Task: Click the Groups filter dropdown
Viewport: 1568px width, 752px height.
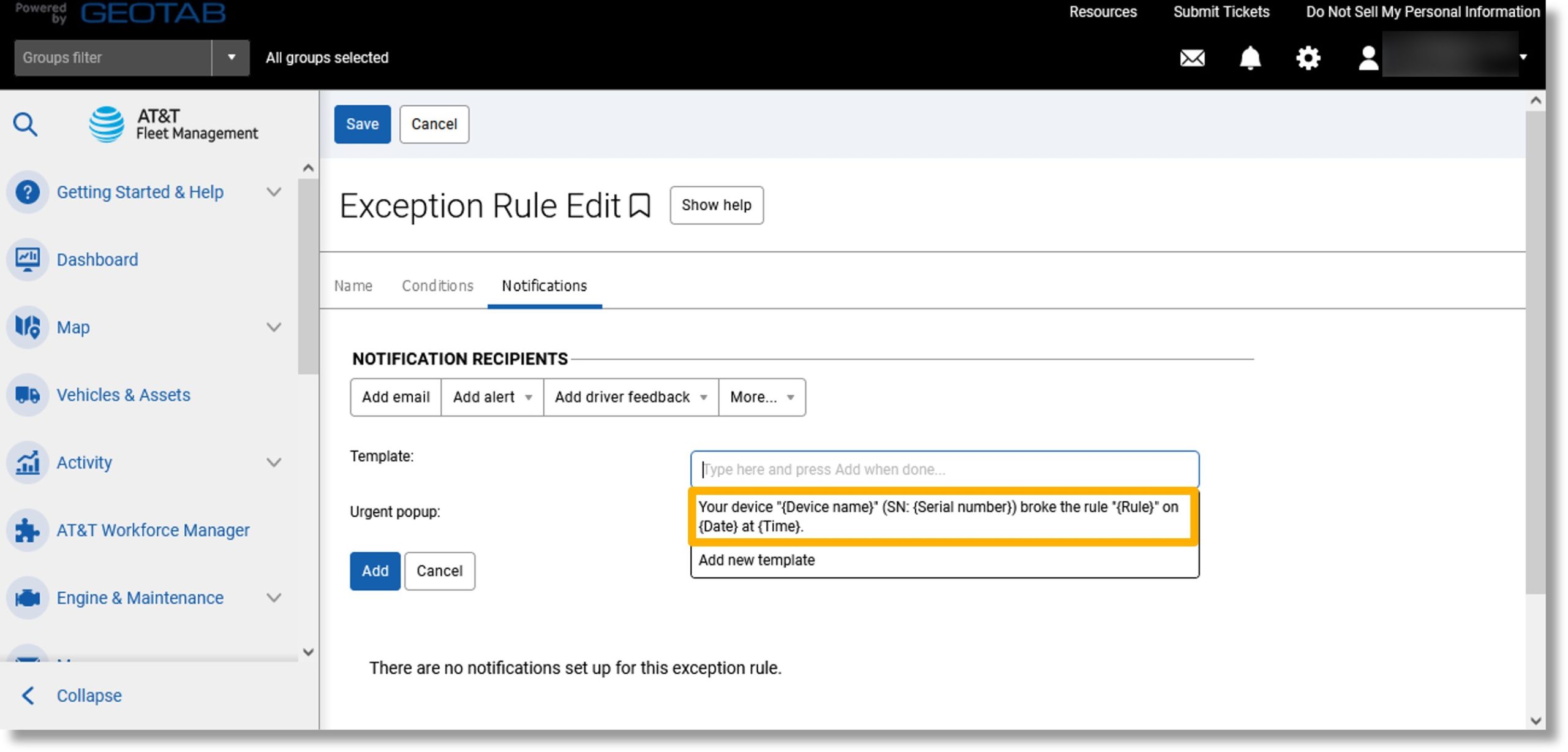Action: tap(231, 57)
